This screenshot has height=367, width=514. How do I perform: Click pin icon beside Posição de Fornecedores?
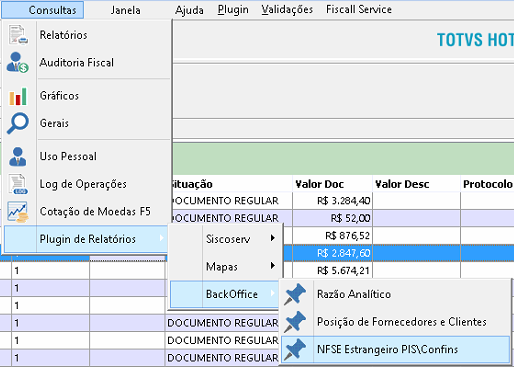tap(295, 322)
